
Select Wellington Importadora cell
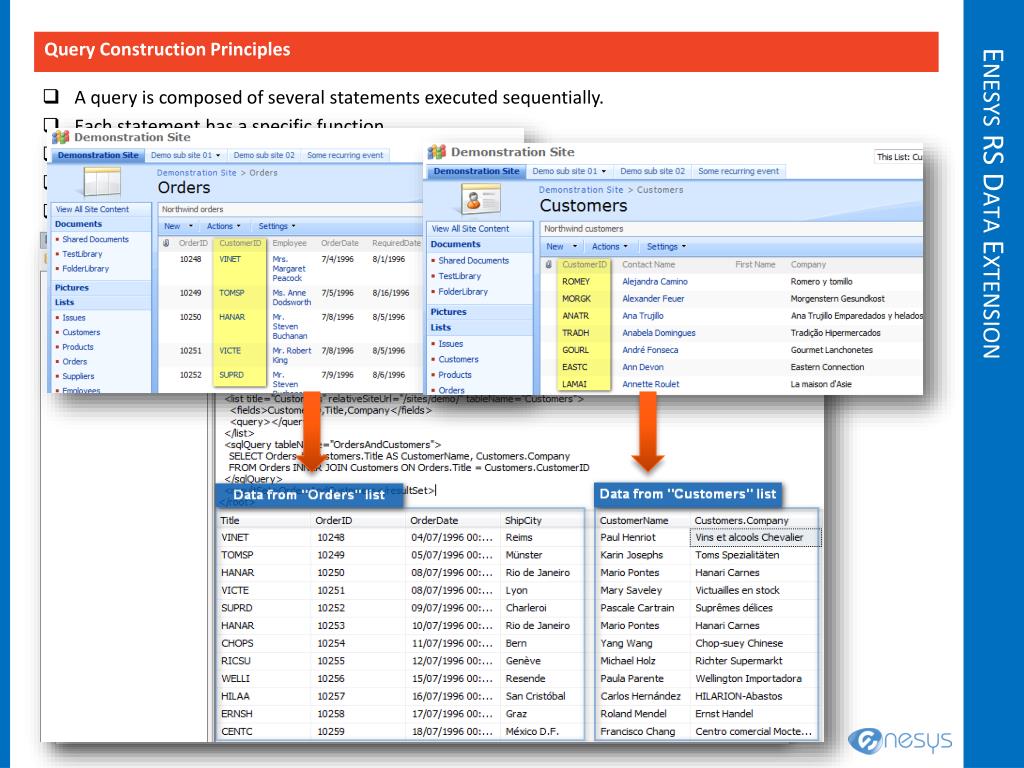click(748, 679)
